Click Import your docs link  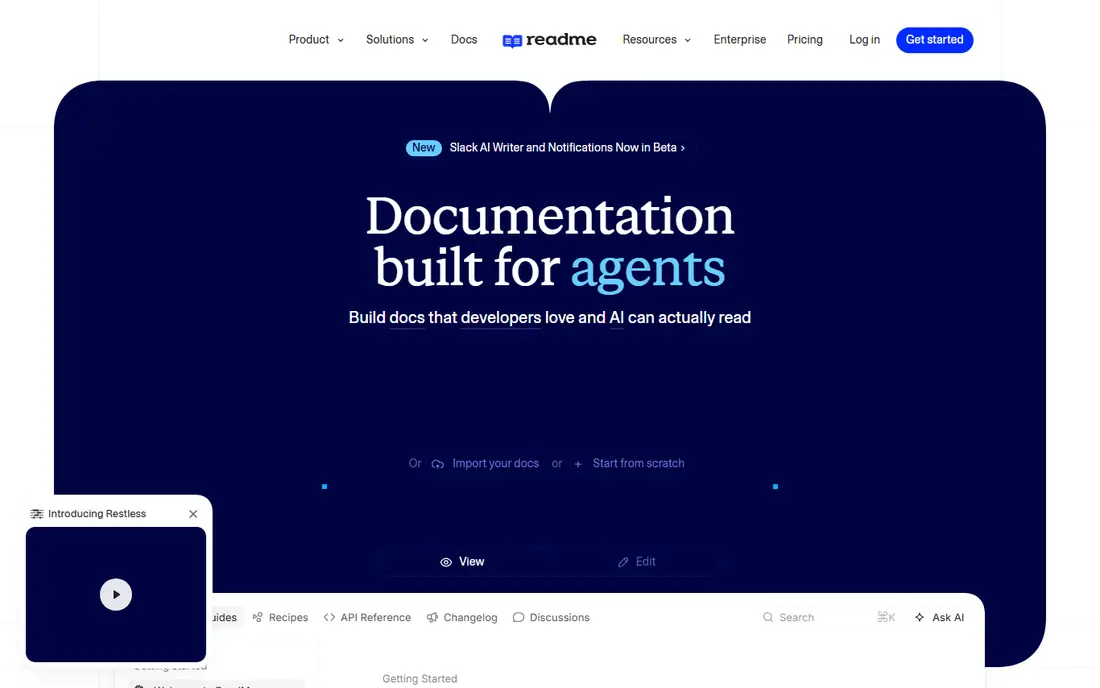pos(495,464)
